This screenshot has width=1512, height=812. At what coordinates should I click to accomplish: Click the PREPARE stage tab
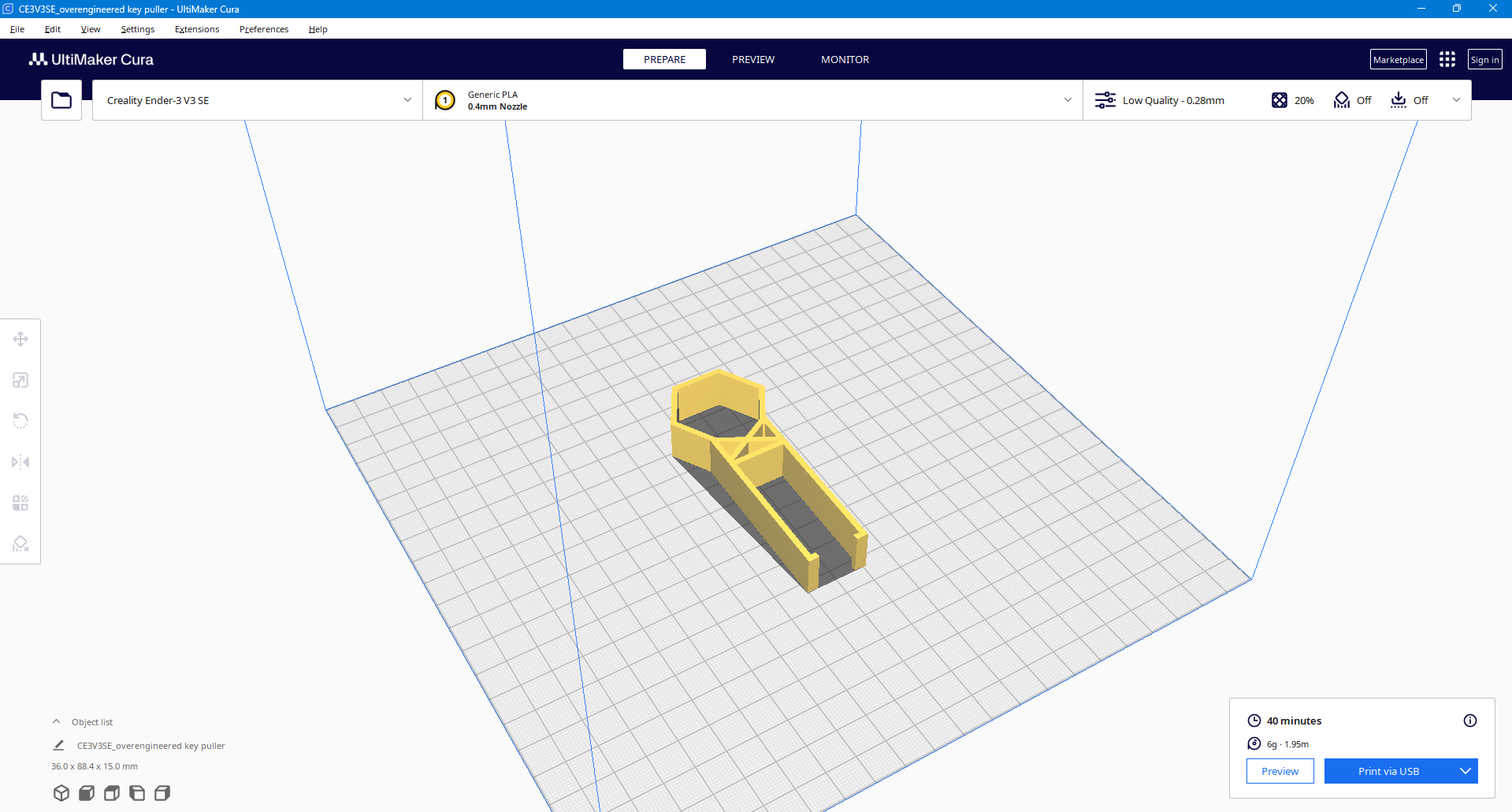664,59
